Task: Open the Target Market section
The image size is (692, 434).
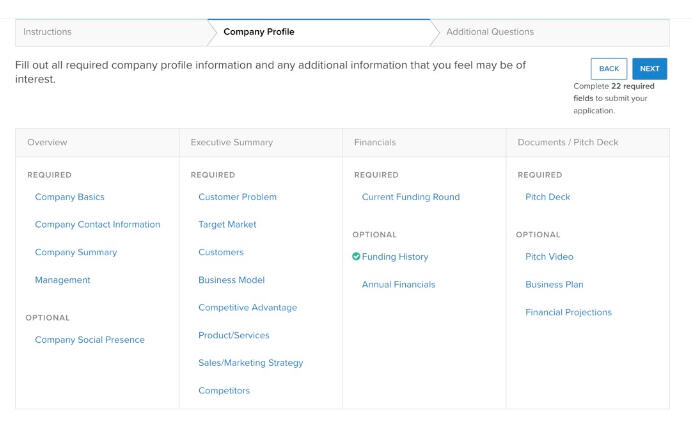Action: pos(227,225)
